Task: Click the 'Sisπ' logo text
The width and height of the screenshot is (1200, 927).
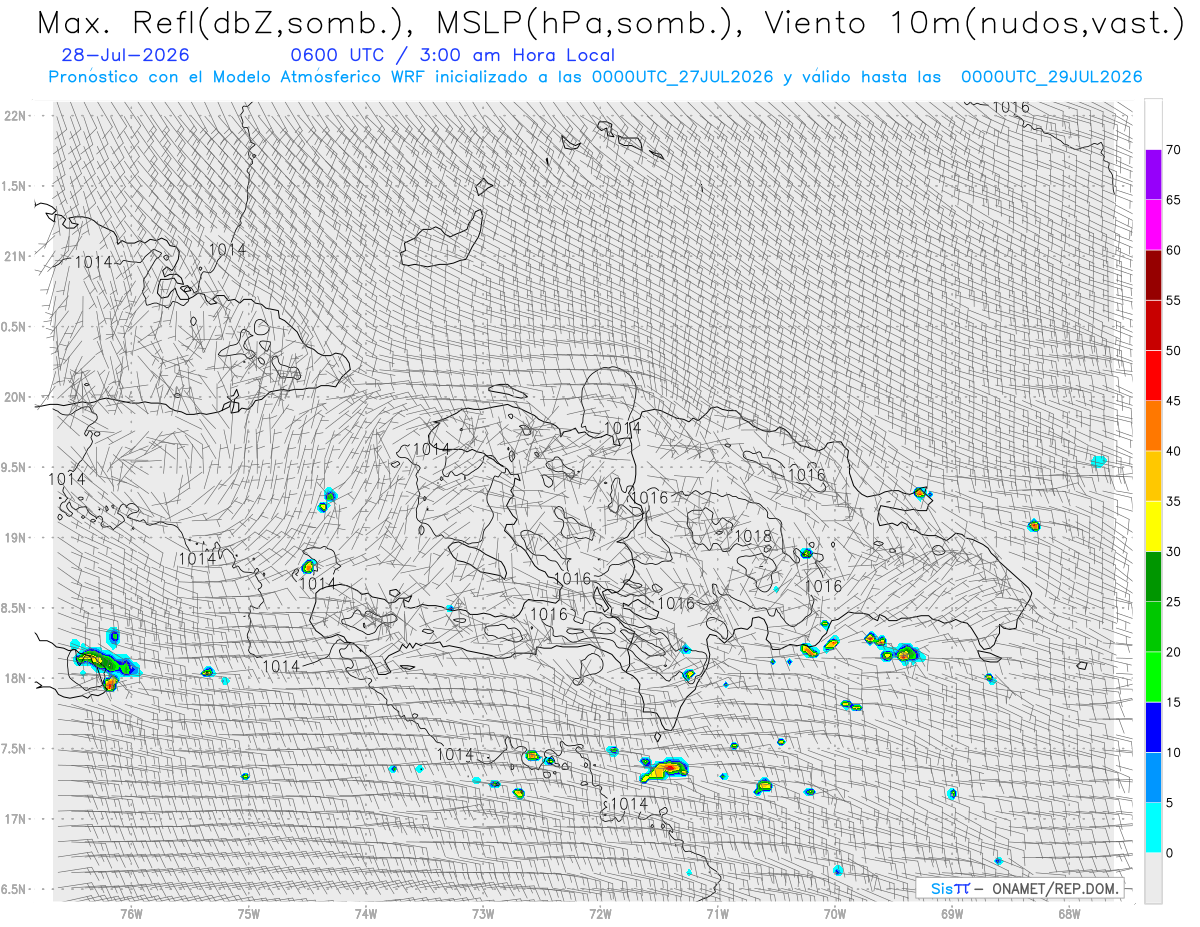Action: [x=949, y=888]
